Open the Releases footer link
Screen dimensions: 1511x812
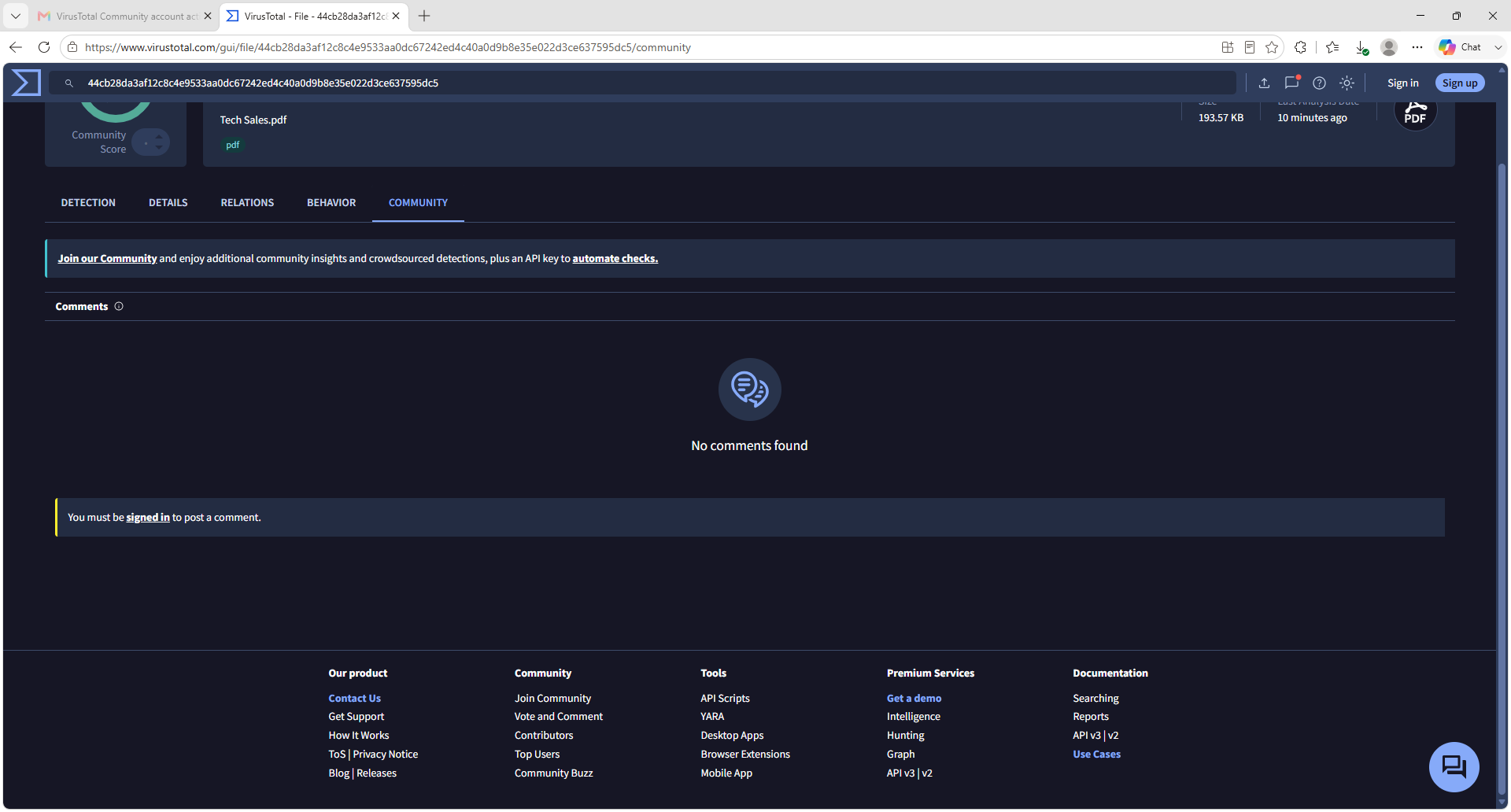(x=376, y=773)
